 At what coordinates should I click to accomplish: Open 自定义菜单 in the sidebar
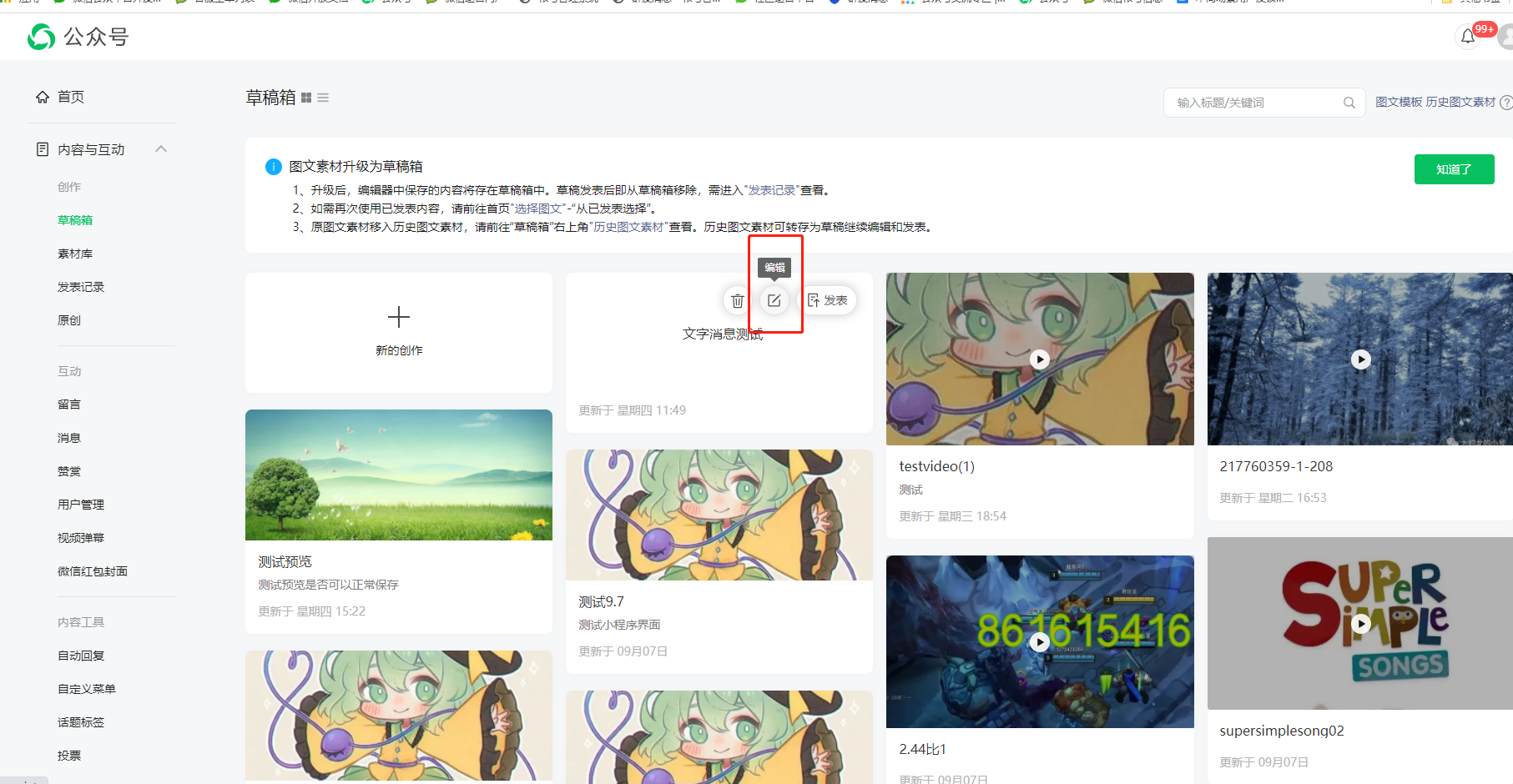pyautogui.click(x=87, y=689)
